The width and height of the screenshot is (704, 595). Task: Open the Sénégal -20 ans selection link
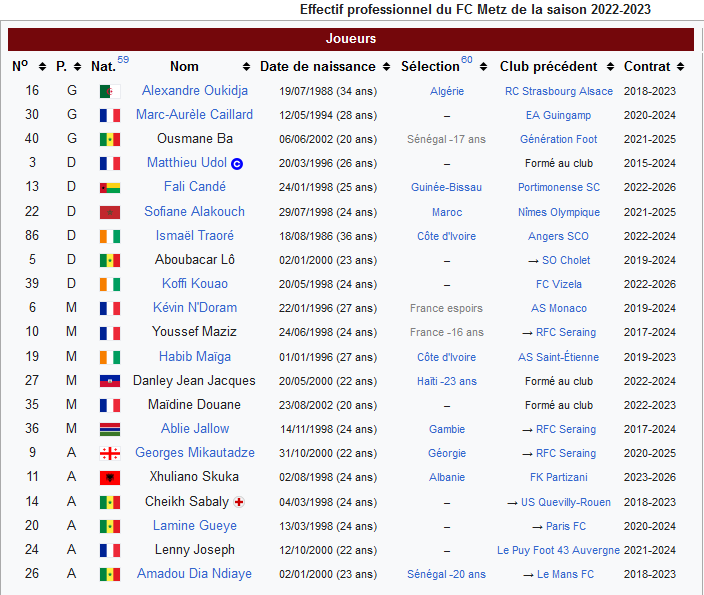(447, 574)
